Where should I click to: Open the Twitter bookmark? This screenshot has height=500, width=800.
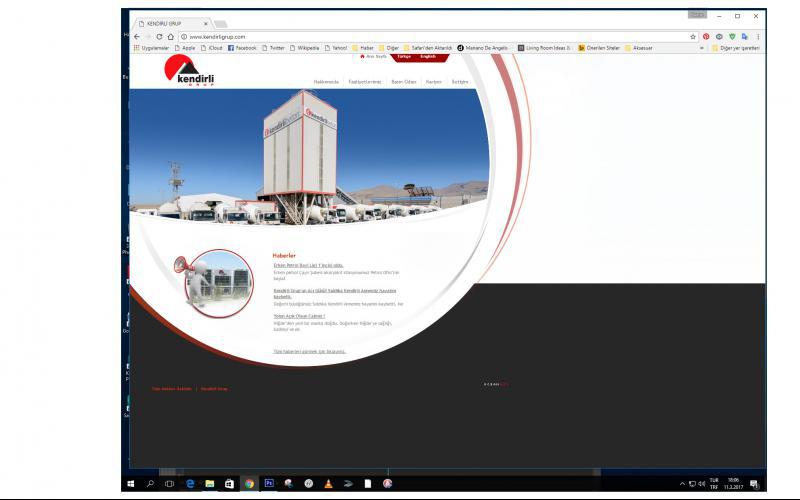point(273,48)
